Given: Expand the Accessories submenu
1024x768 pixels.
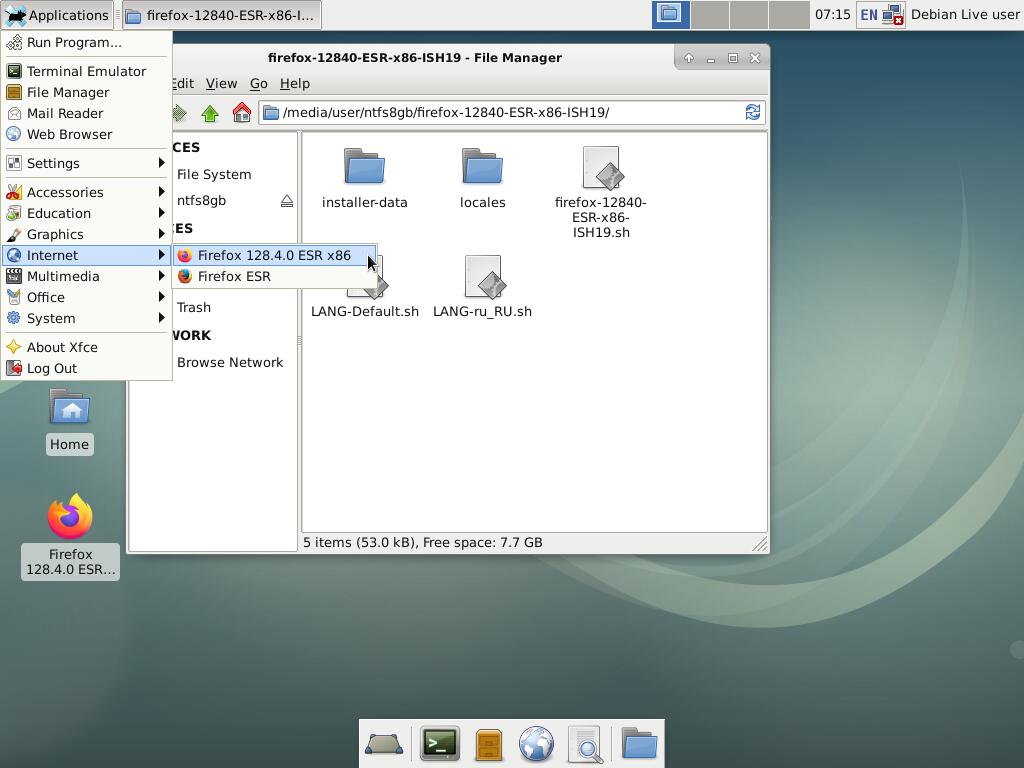Looking at the screenshot, I should pyautogui.click(x=86, y=192).
